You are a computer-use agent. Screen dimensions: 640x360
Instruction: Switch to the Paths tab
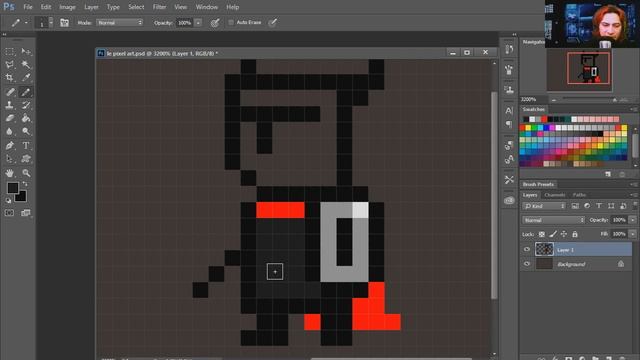[579, 195]
